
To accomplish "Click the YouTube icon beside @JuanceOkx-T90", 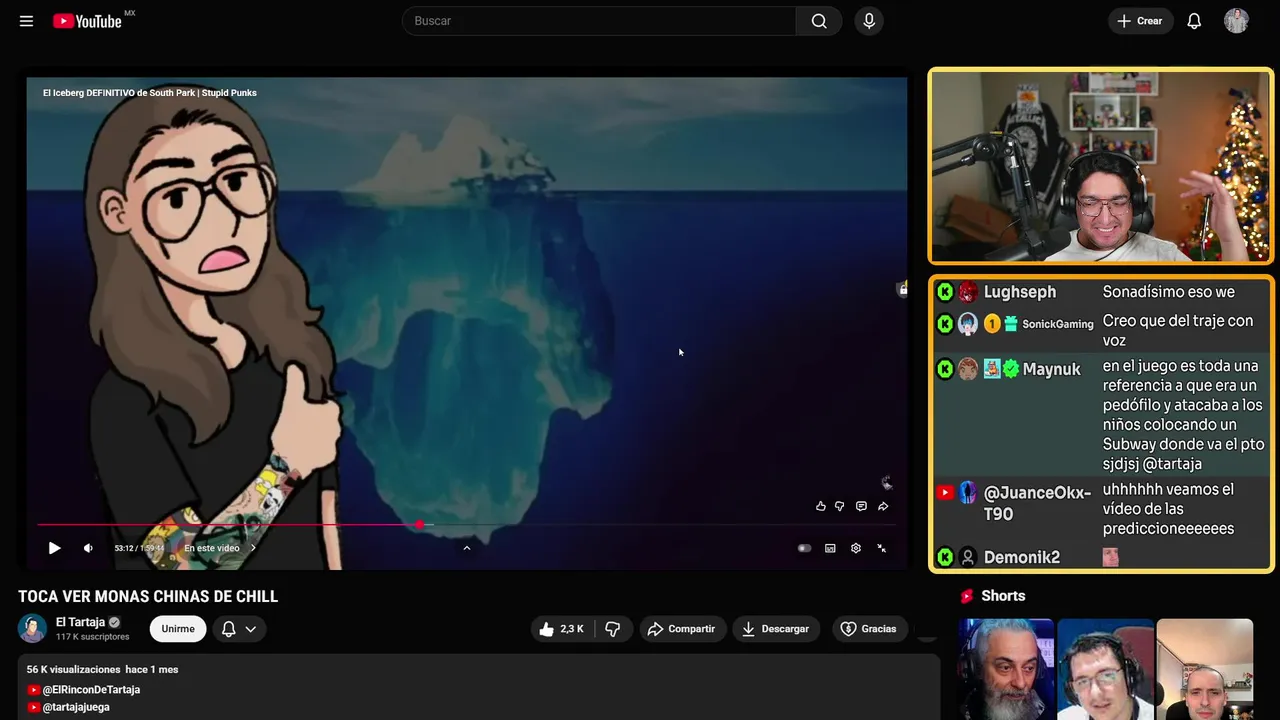I will tap(945, 493).
